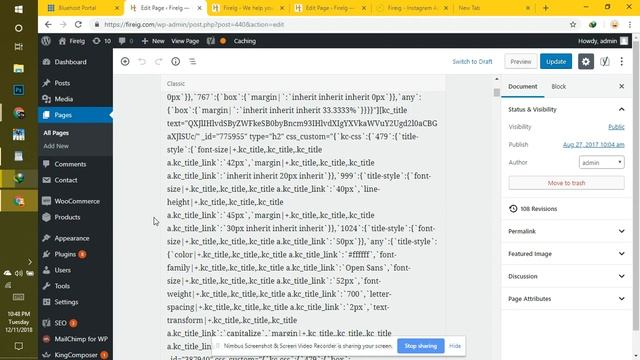Expand the Discussion panel
The image size is (640, 360).
pos(567,276)
